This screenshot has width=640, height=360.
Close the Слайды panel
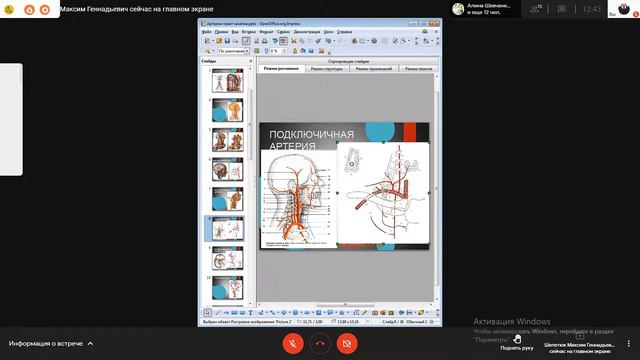pos(251,61)
